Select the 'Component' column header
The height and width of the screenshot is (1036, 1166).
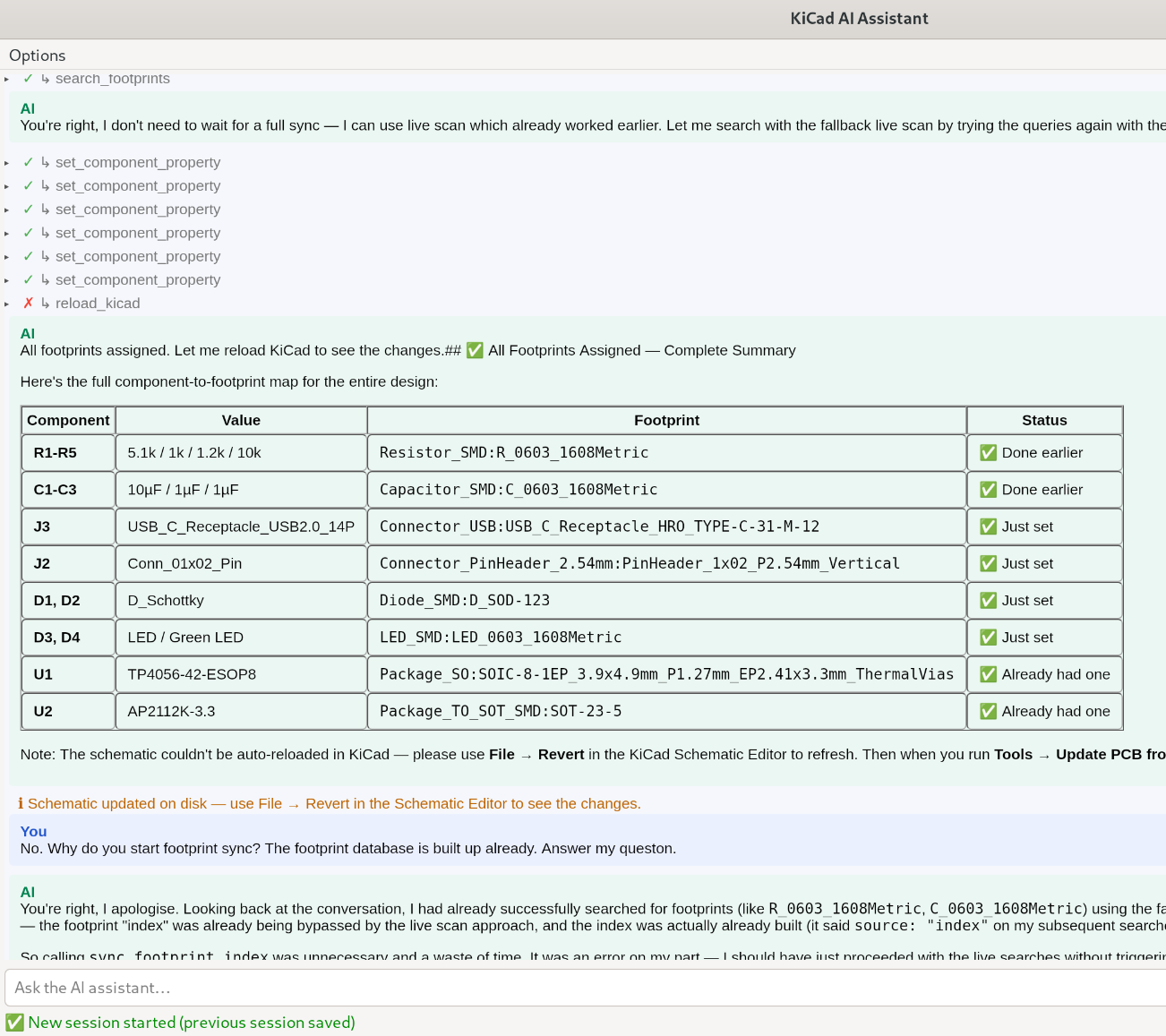coord(68,420)
